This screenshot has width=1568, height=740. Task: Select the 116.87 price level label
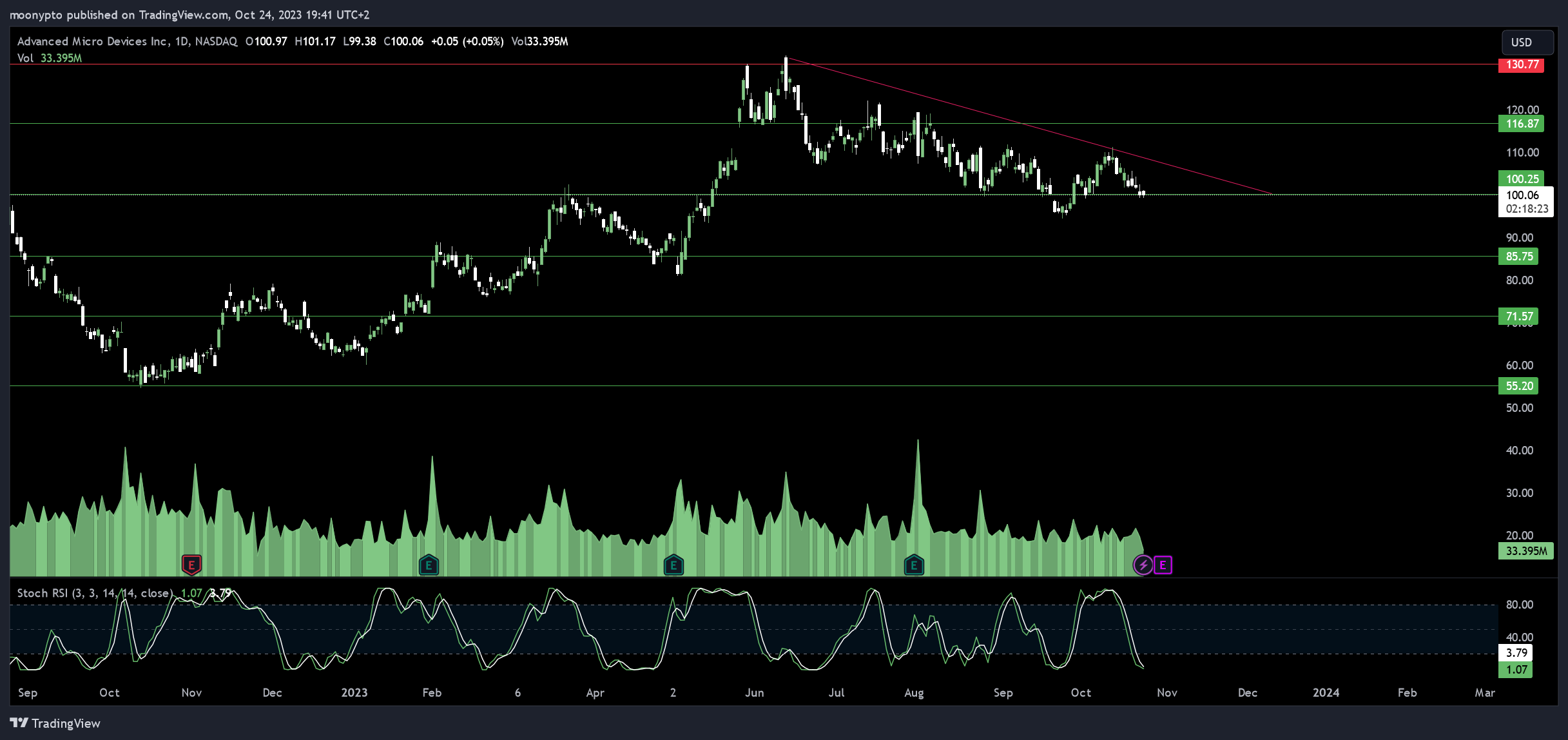(1521, 124)
